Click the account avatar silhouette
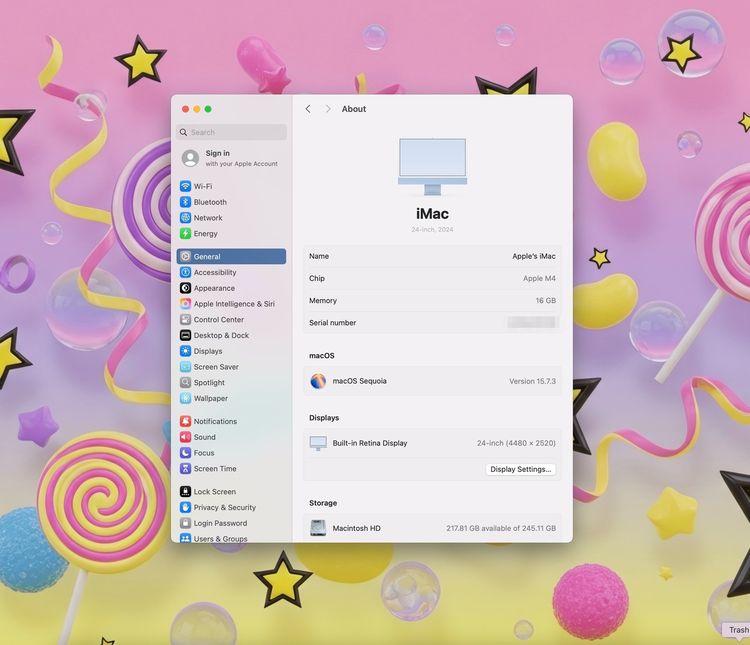The width and height of the screenshot is (750, 645). pos(190,158)
